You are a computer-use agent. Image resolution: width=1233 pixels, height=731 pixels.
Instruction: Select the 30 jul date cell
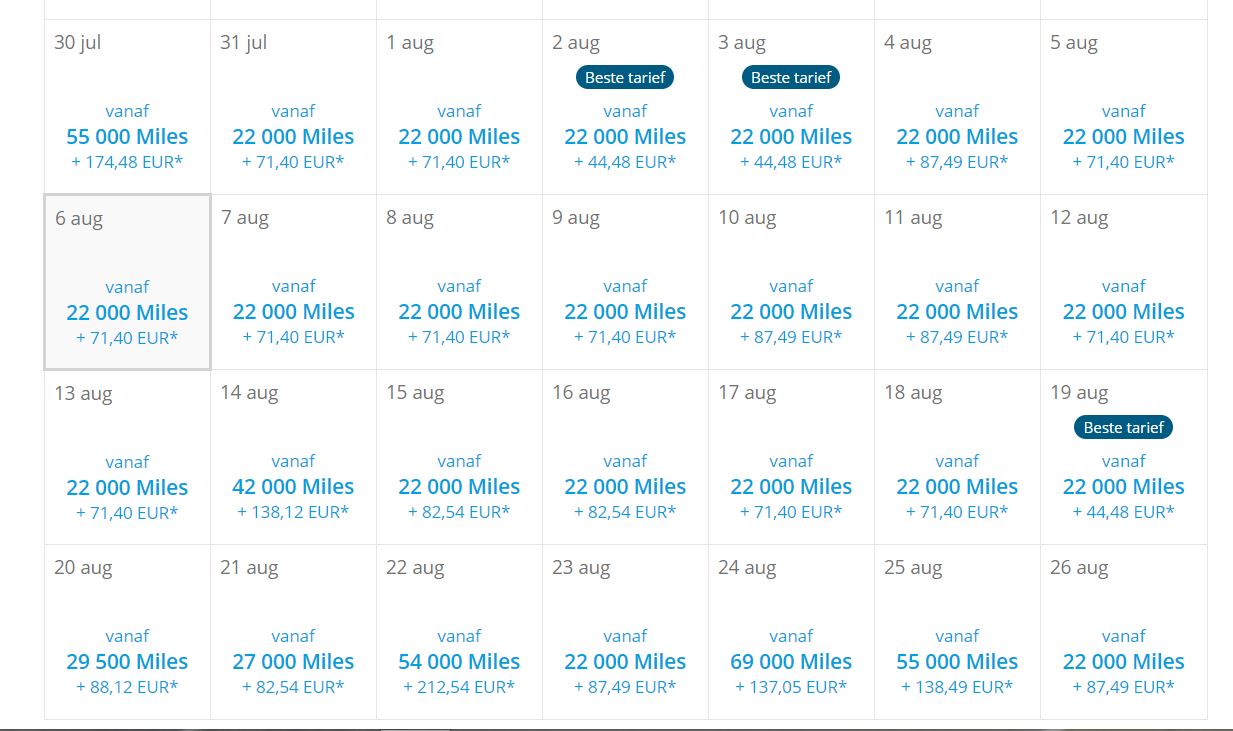127,108
